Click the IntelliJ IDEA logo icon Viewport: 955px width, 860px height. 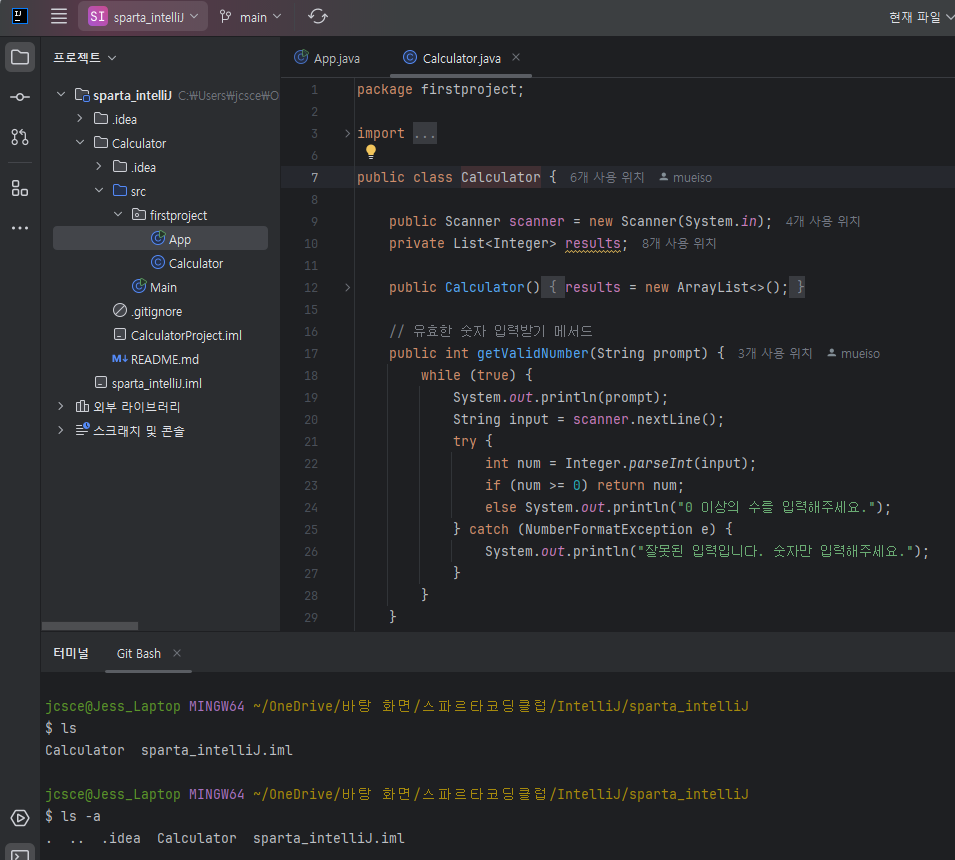coord(20,16)
